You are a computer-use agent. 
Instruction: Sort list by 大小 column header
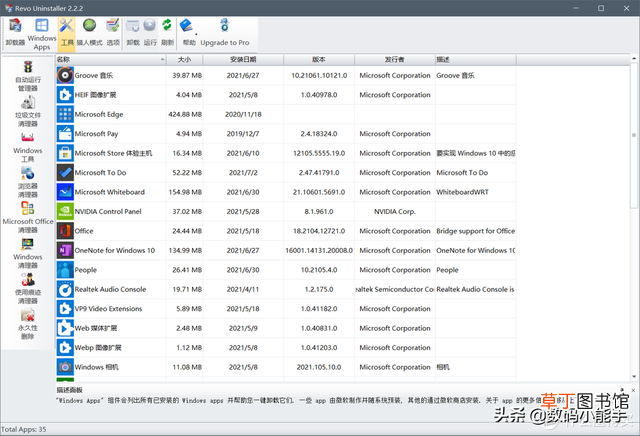(184, 60)
